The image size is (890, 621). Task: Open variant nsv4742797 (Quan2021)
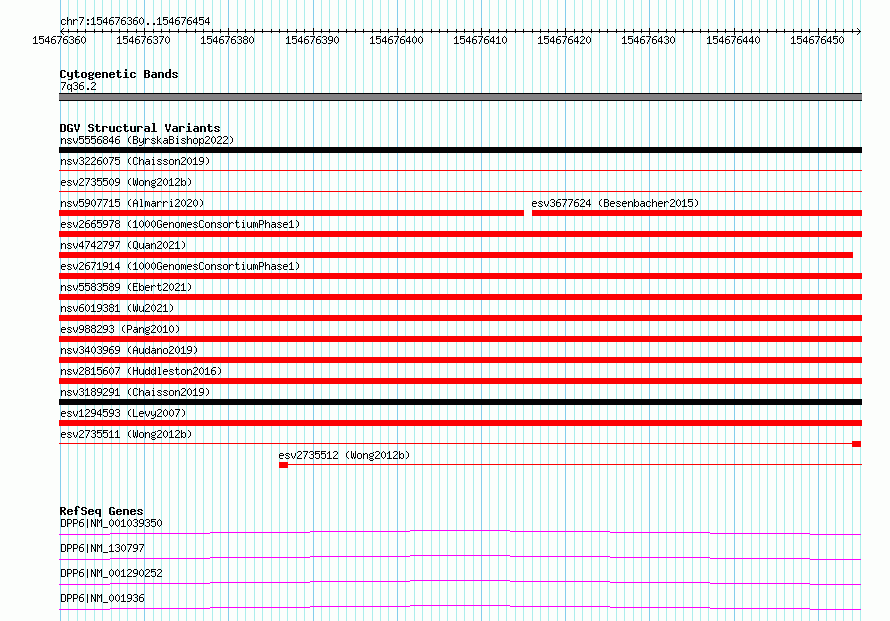tap(123, 245)
